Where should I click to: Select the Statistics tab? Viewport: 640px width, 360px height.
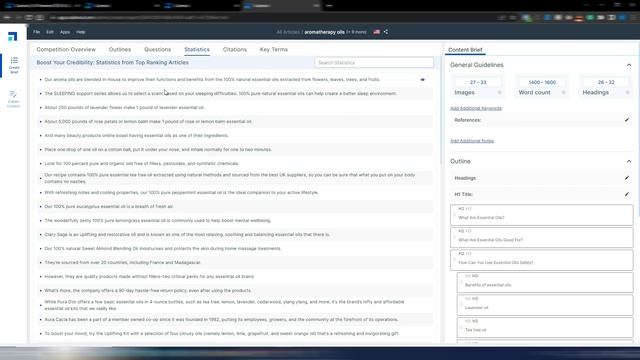point(197,49)
